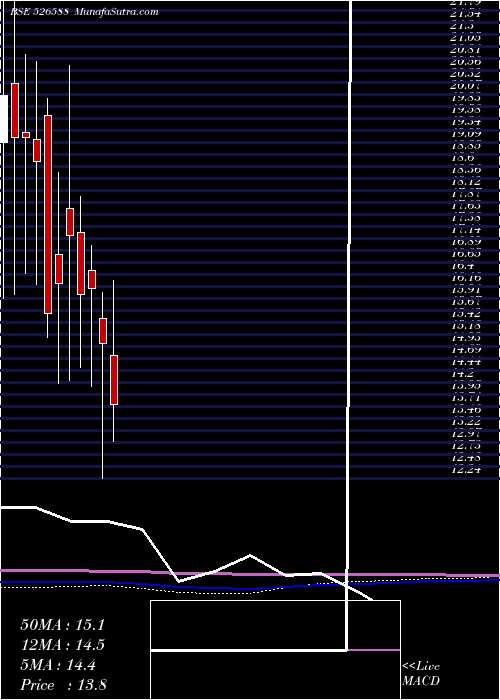Click the MunafaSutra.com label

click(116, 12)
